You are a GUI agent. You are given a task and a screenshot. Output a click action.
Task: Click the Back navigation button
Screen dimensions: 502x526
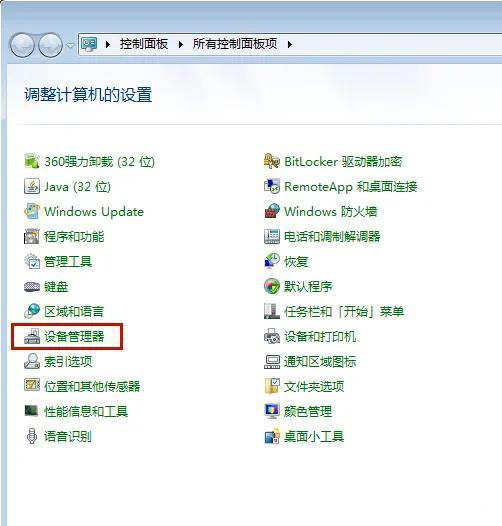(x=22, y=45)
